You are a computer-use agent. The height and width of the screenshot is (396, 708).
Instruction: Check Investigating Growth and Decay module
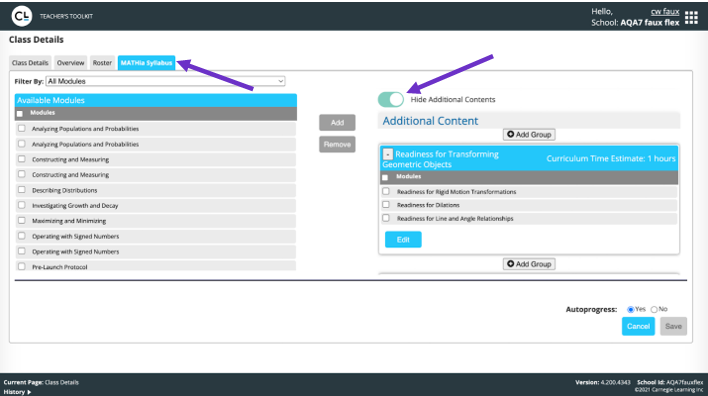point(22,205)
